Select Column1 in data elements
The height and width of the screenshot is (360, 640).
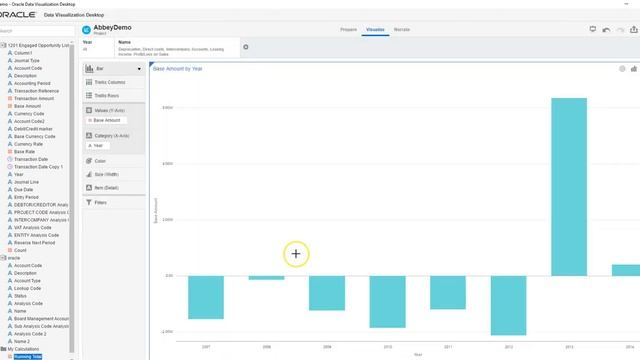(x=23, y=53)
